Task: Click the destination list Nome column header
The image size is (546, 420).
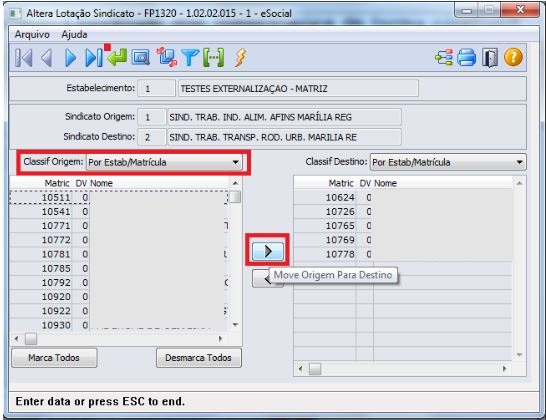Action: [385, 183]
